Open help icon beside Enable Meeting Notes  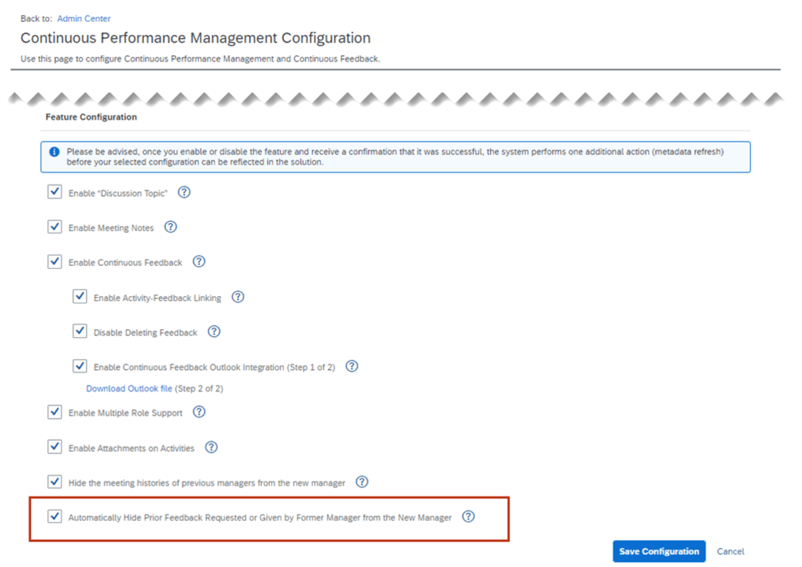(x=171, y=227)
